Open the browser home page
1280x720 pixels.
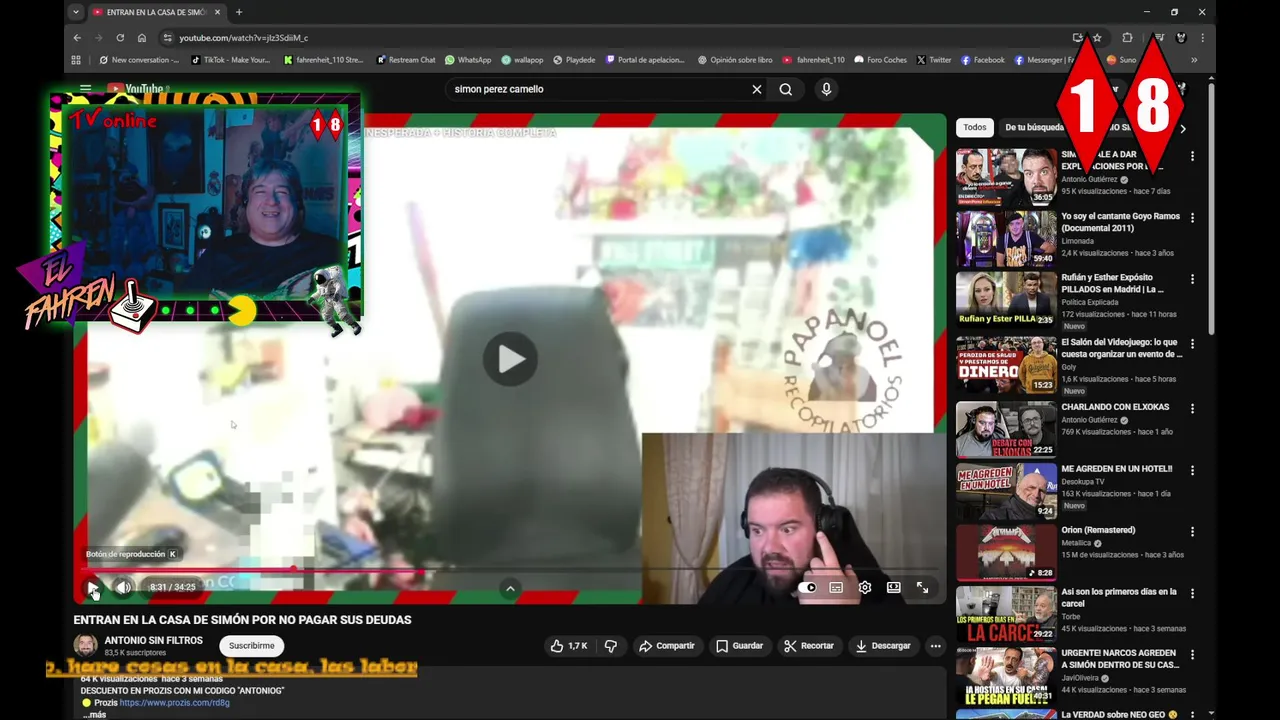click(142, 38)
